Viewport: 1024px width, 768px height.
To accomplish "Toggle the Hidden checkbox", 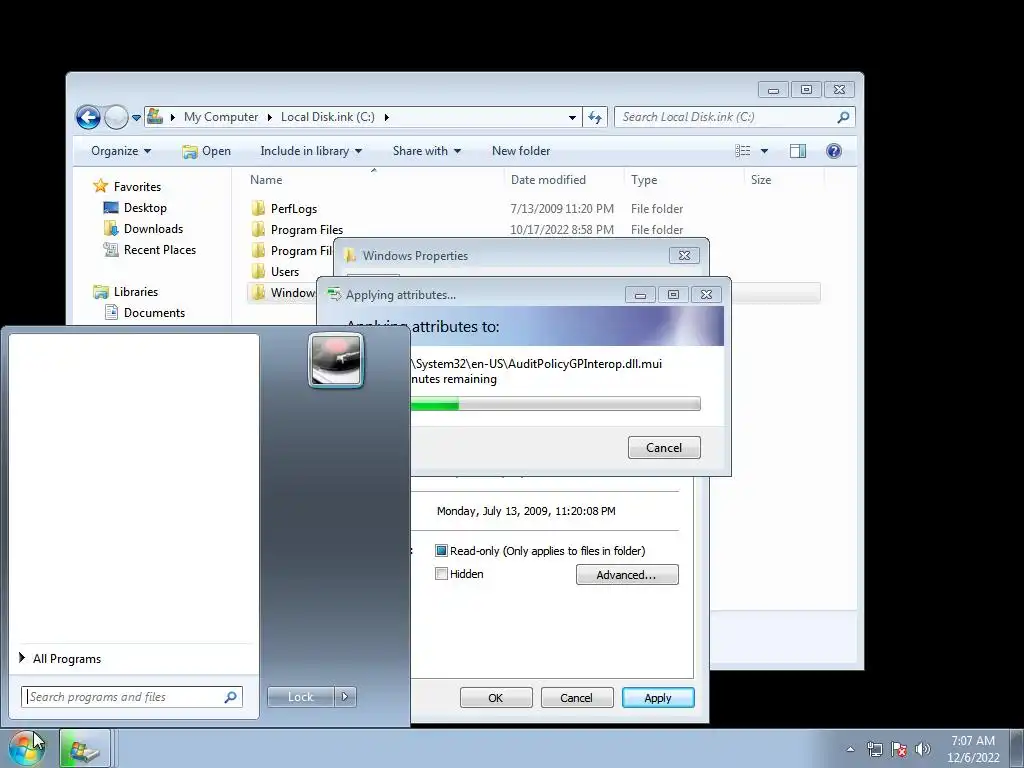I will tap(441, 574).
